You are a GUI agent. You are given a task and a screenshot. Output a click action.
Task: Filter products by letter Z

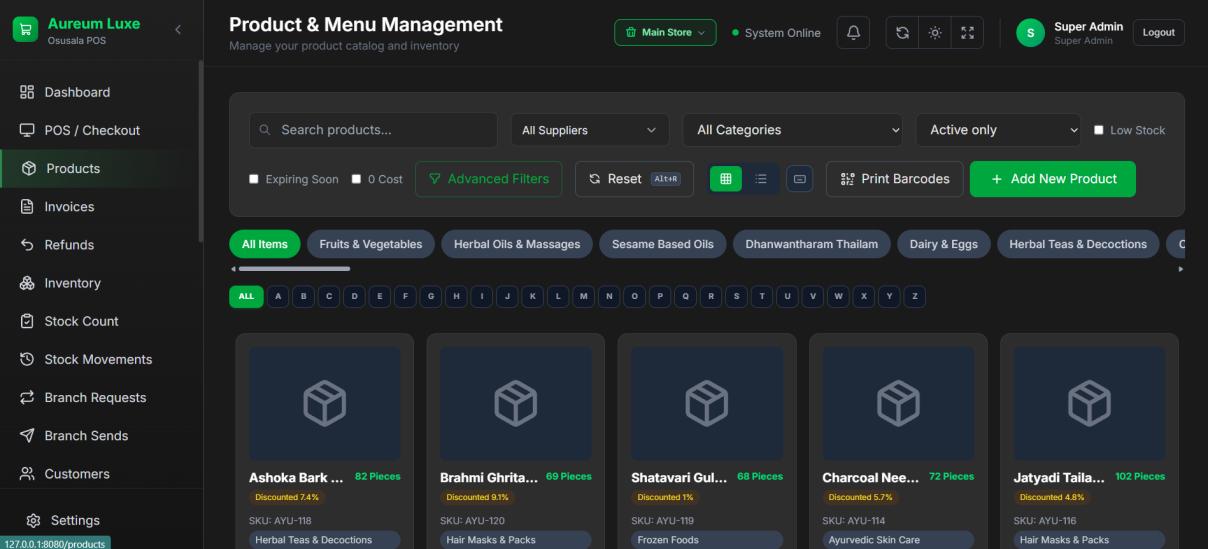[x=916, y=296]
